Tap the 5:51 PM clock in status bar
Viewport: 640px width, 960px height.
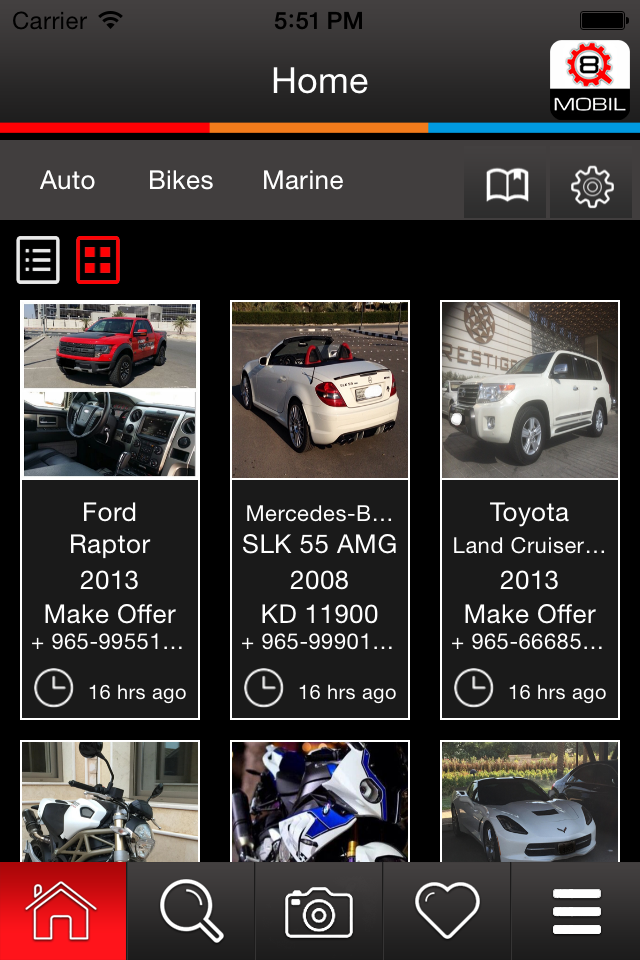(x=318, y=21)
